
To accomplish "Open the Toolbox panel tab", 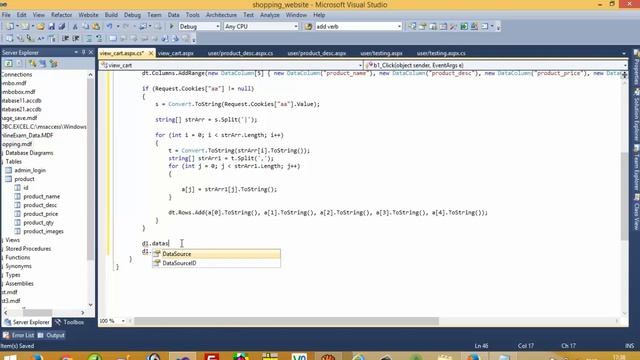I will 69,322.
